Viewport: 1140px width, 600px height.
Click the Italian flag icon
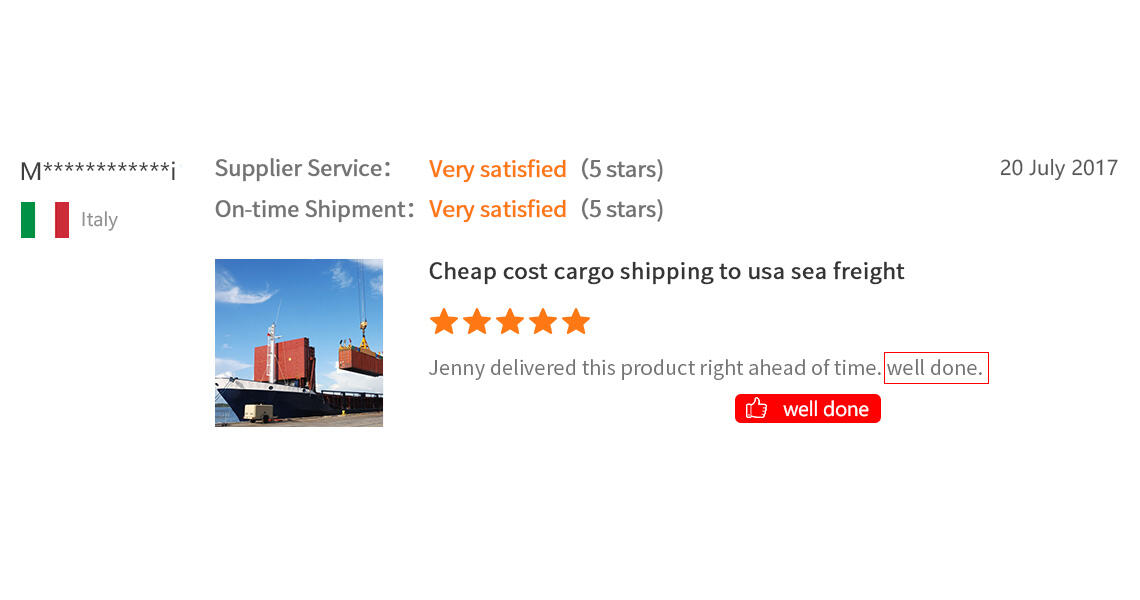45,220
